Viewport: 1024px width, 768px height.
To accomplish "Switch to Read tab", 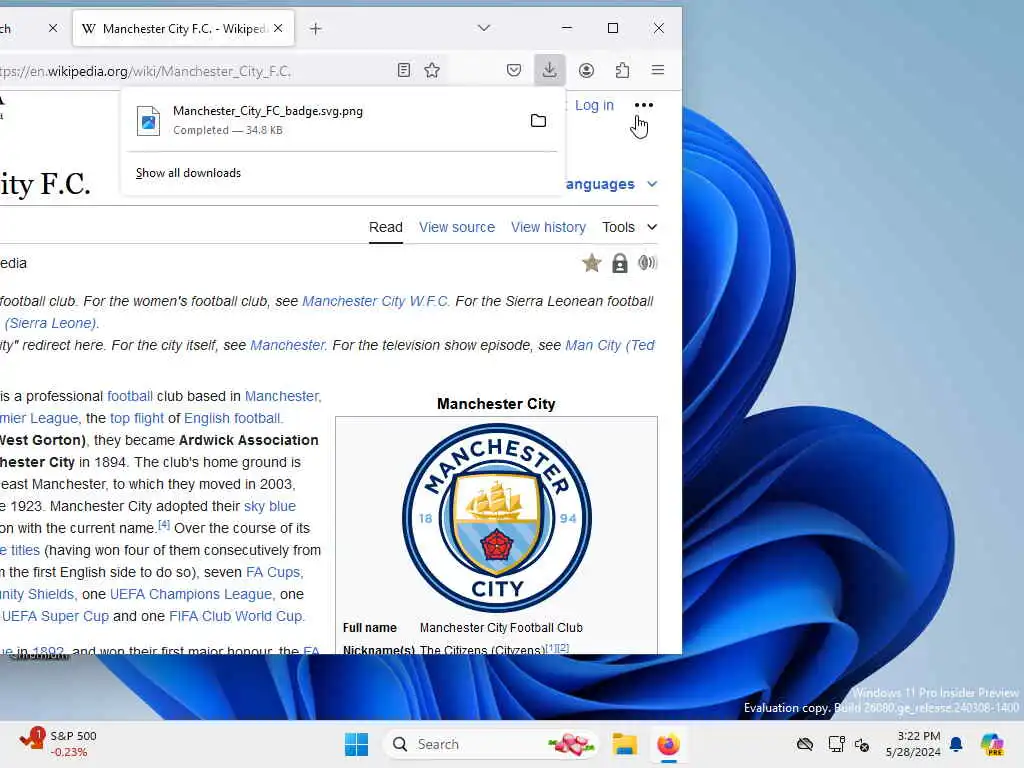I will [385, 227].
